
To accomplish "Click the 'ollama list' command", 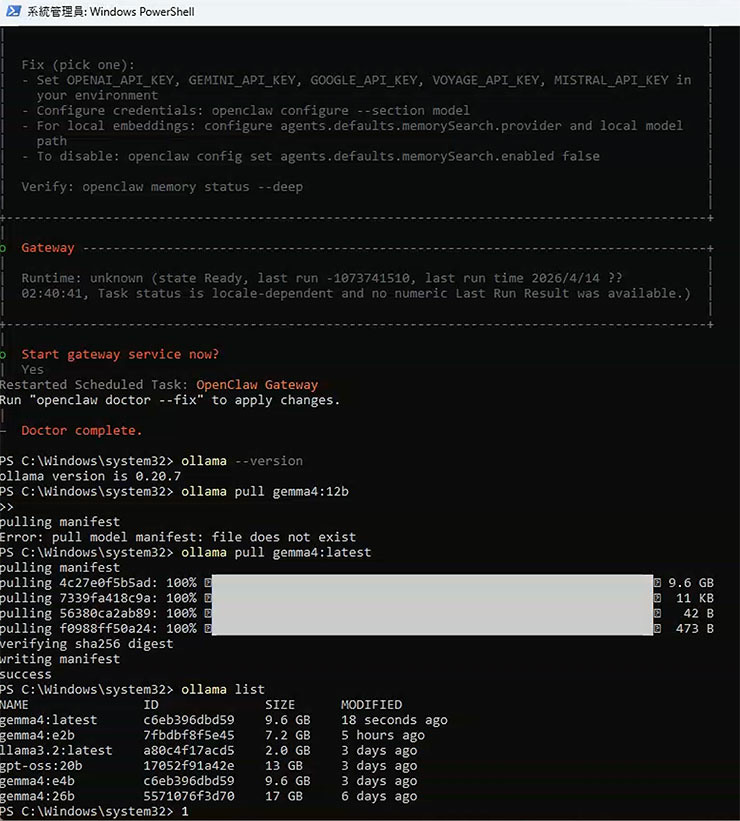I will [x=223, y=689].
